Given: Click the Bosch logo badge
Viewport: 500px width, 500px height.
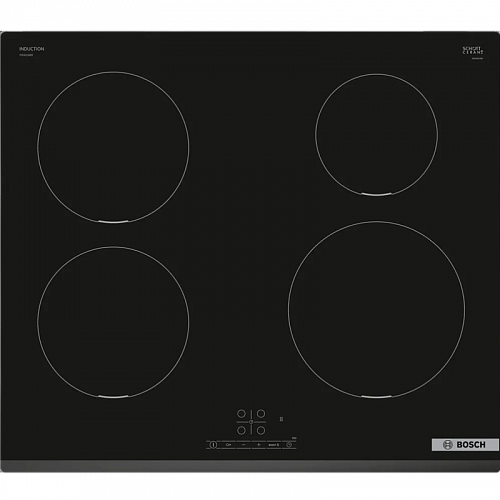Looking at the screenshot, I should pos(465,445).
